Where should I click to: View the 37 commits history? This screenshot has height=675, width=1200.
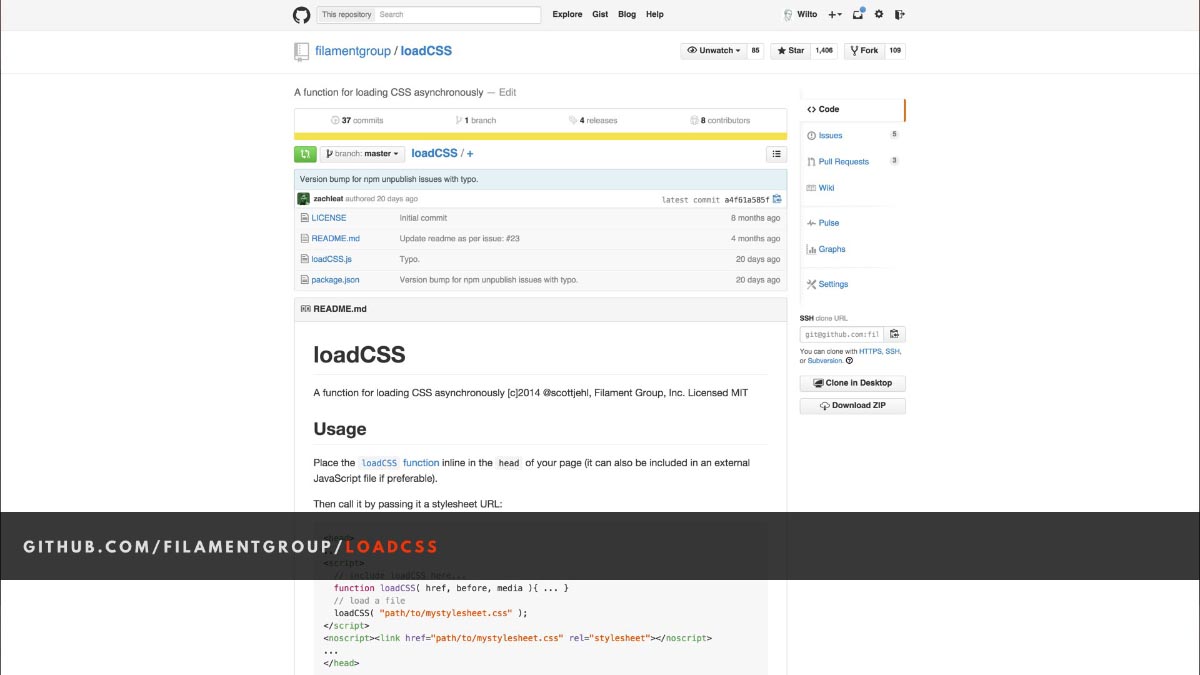[x=357, y=120]
